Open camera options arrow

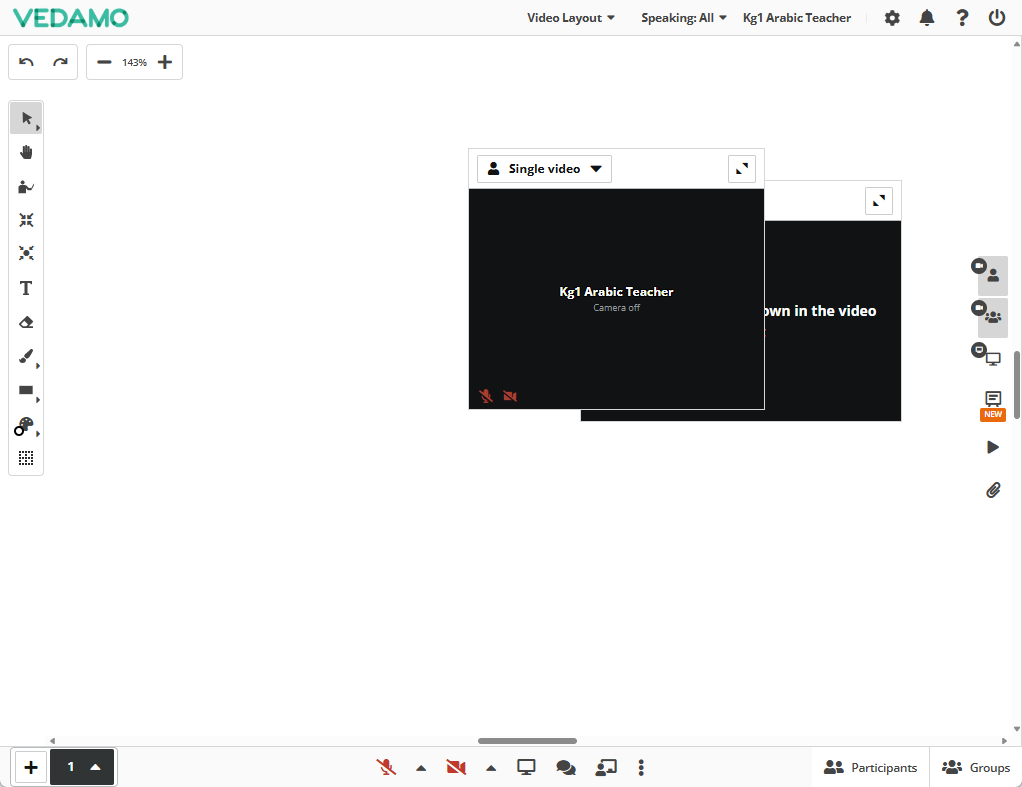[x=491, y=768]
